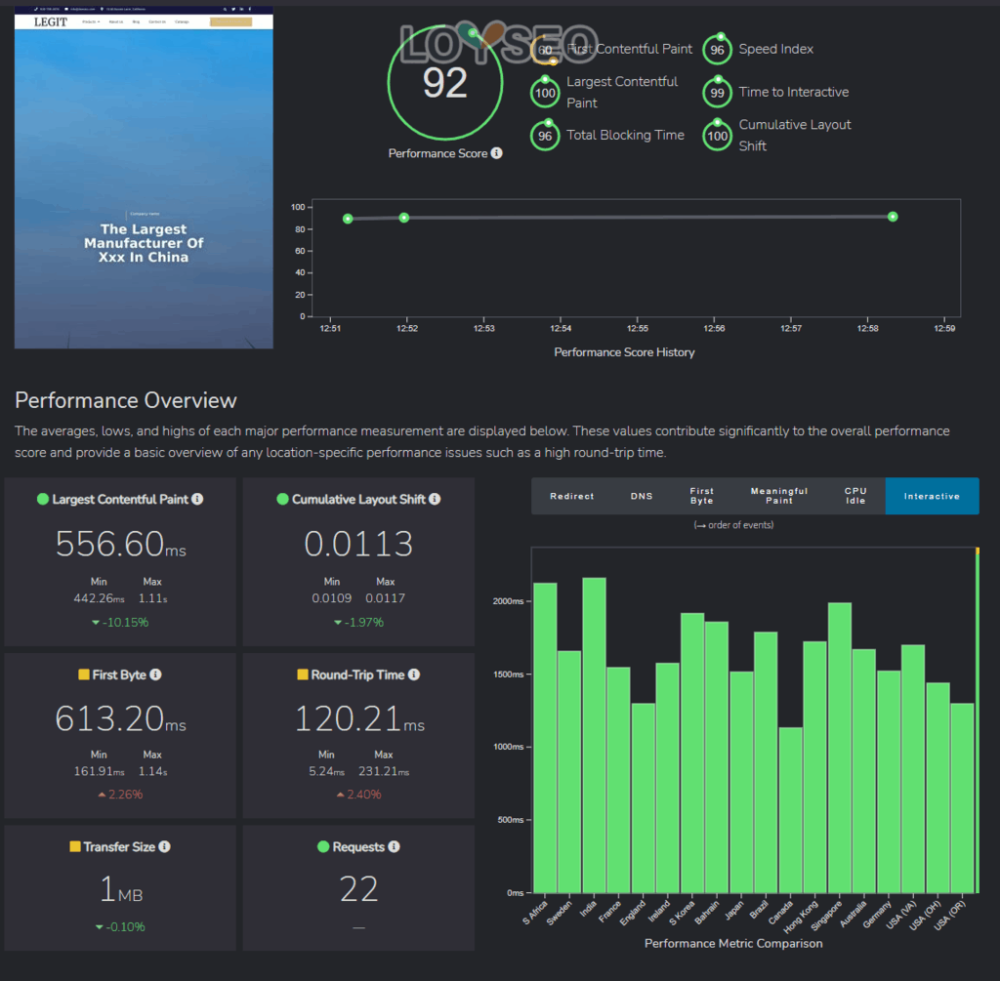Click the Singapore bar in the chart
The width and height of the screenshot is (1000, 981).
coord(840,748)
